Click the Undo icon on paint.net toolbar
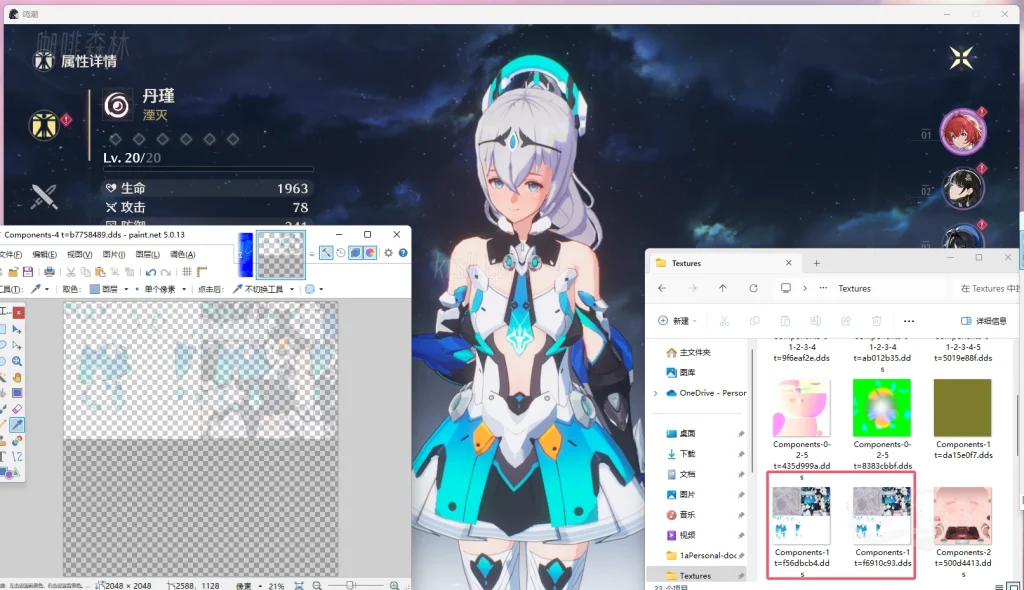 (x=150, y=272)
